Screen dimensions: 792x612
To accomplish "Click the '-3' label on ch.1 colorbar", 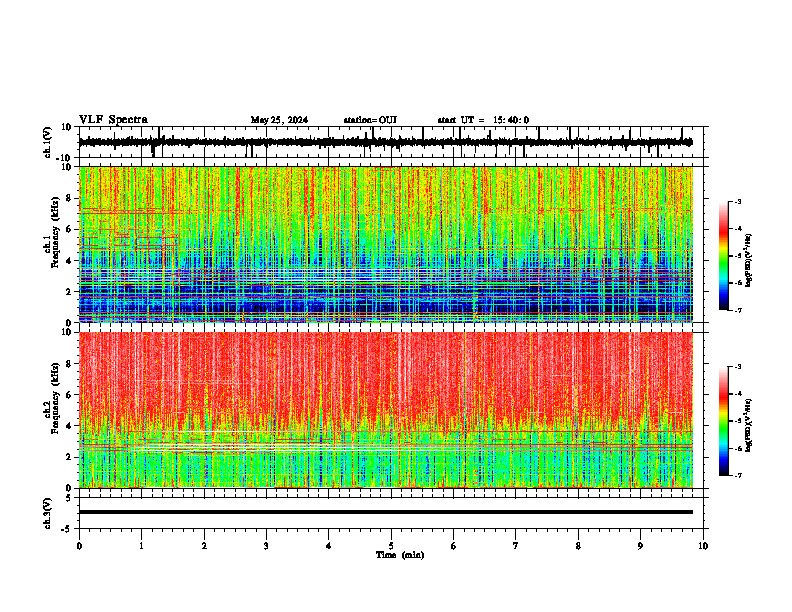I will [x=737, y=202].
